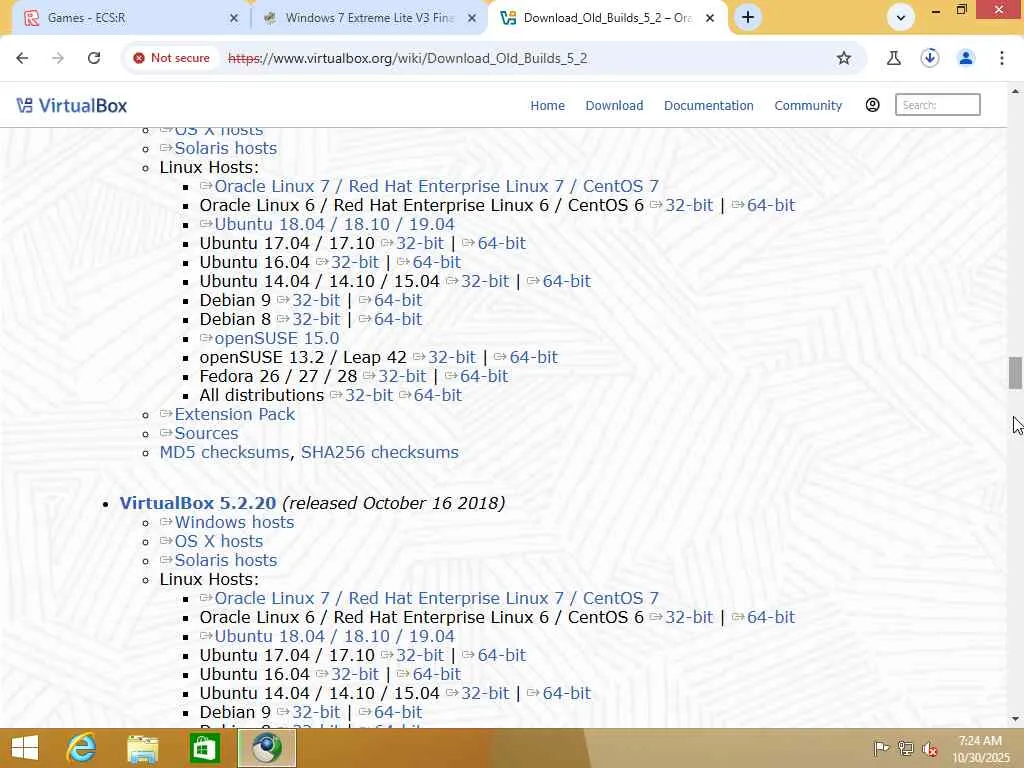Open the Community nav item

[x=808, y=105]
